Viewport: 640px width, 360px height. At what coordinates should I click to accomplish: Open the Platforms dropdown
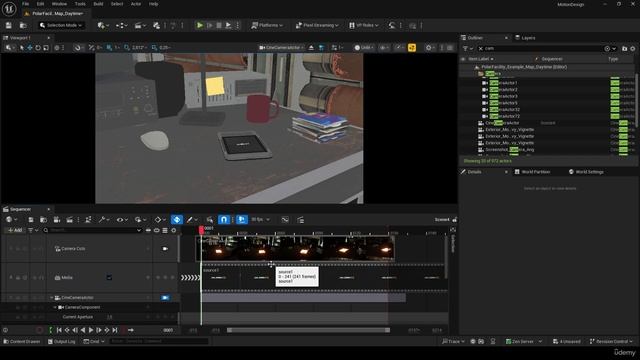click(x=267, y=25)
